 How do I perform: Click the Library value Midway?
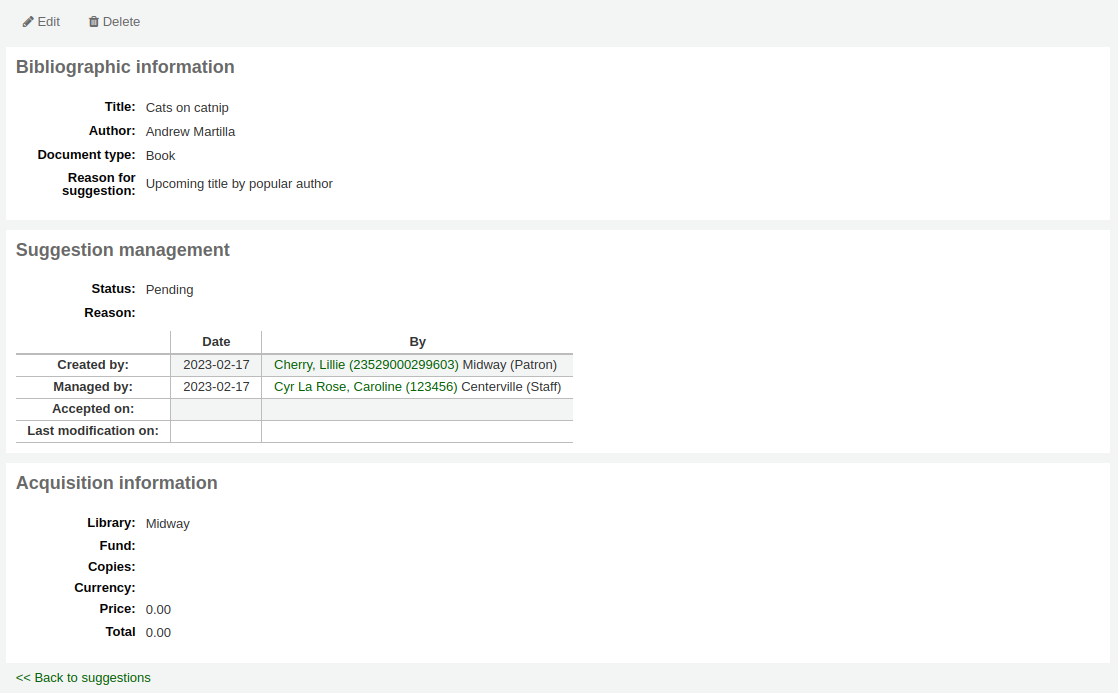[x=167, y=523]
